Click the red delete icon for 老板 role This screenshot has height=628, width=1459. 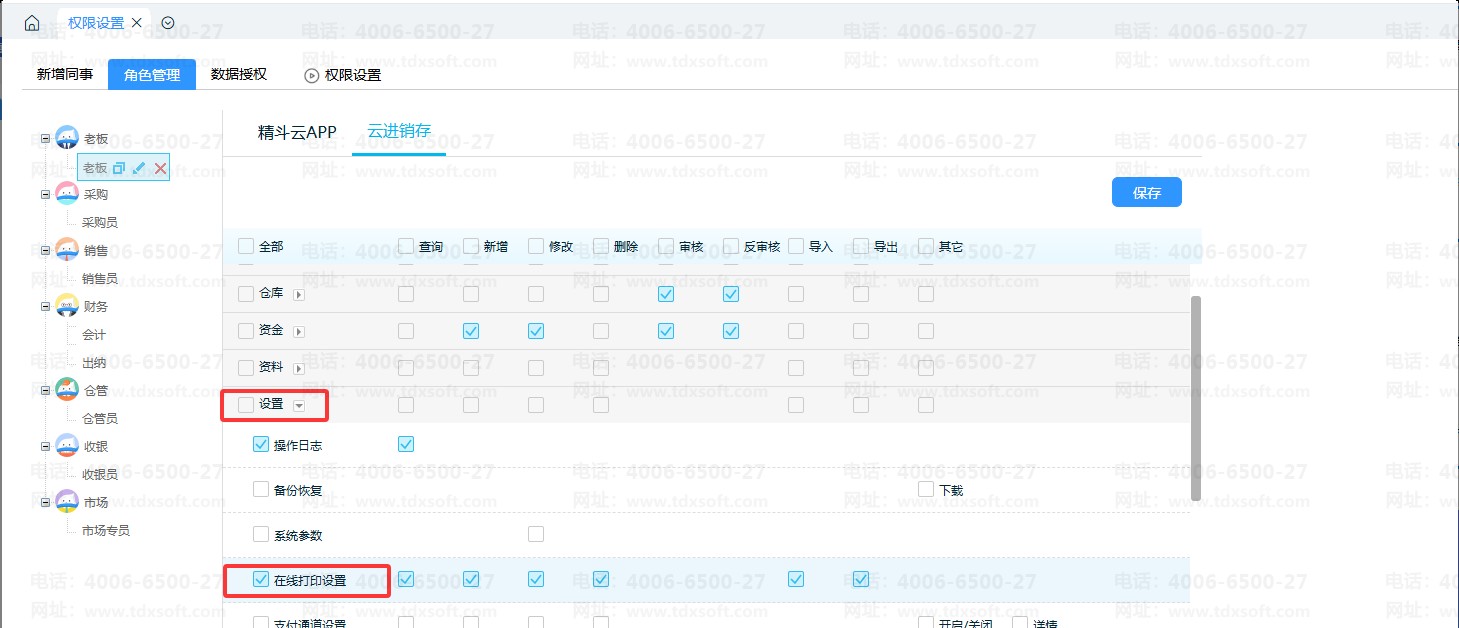tap(160, 168)
